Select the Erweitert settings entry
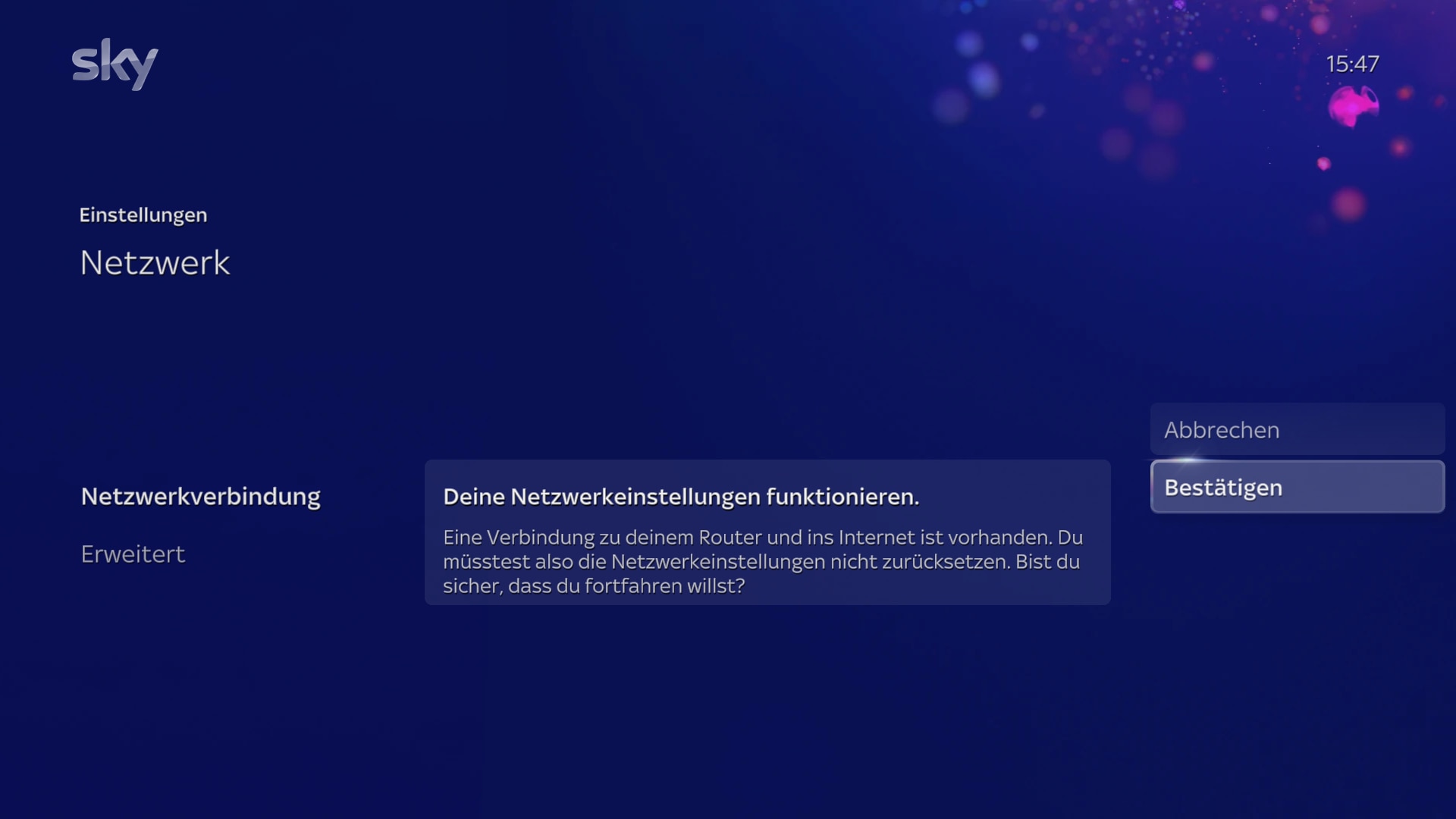This screenshot has height=819, width=1456. point(133,554)
